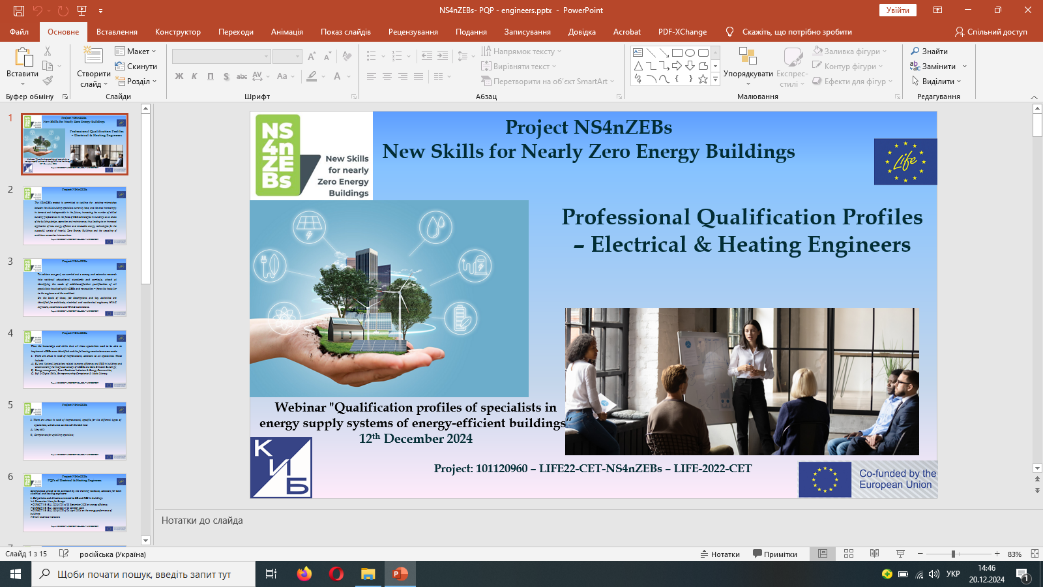
Task: Switch to Reading view icon
Action: coord(874,554)
